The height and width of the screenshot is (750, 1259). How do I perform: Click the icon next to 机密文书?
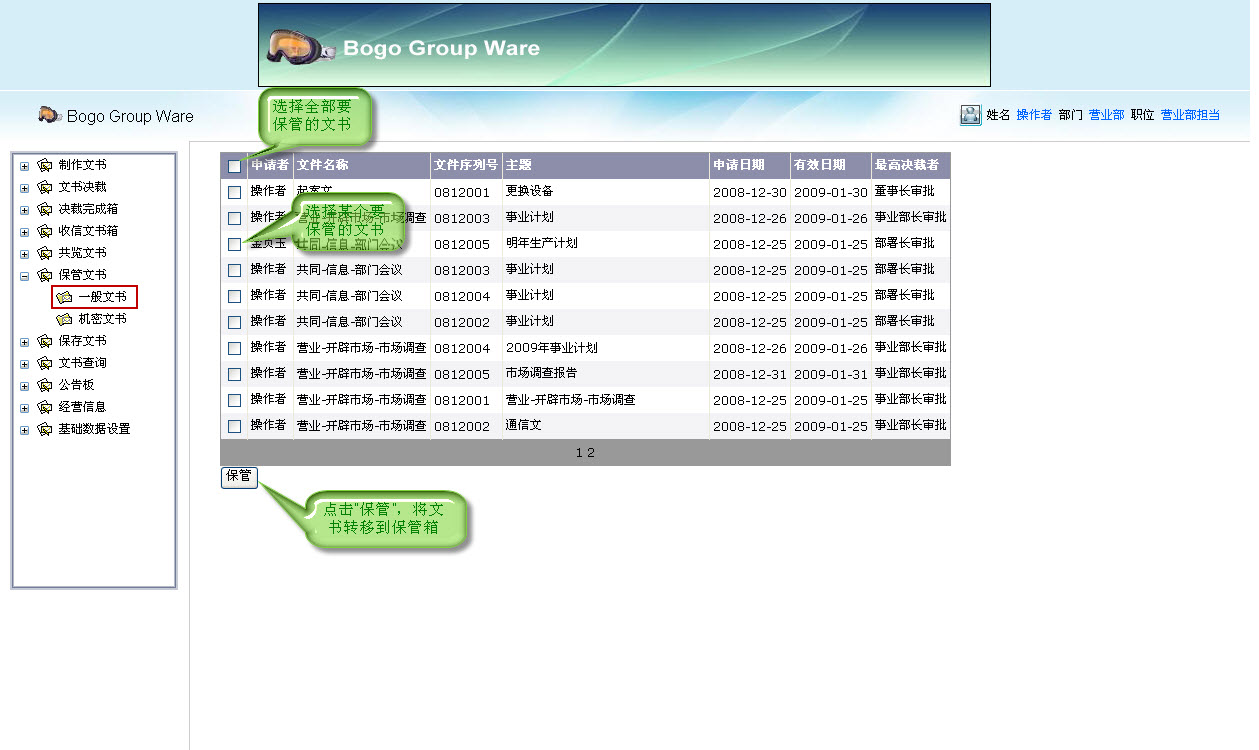click(x=65, y=319)
